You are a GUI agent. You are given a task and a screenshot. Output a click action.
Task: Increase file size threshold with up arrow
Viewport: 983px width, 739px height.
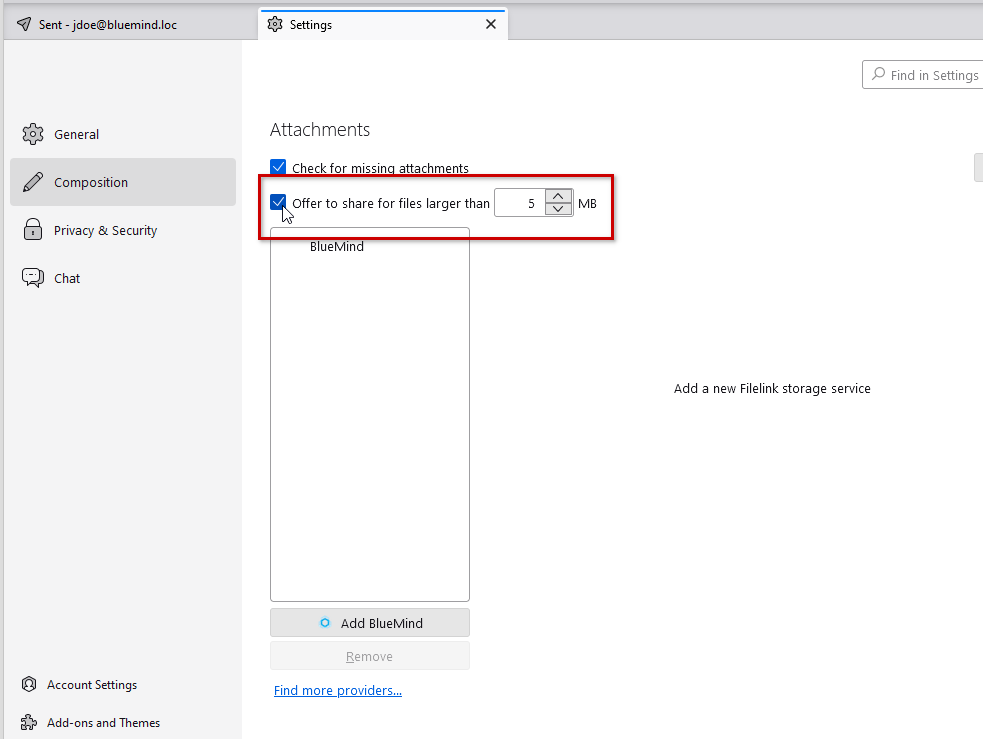click(559, 196)
